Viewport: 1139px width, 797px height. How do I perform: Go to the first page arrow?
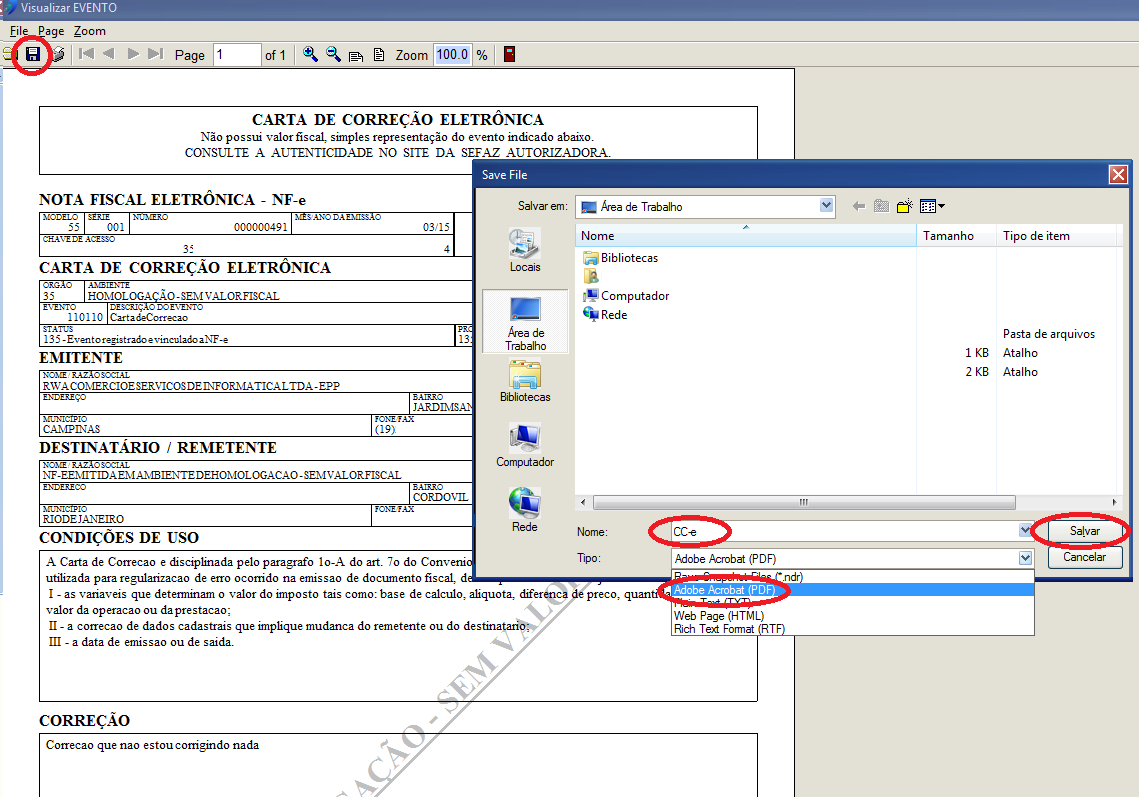(x=86, y=54)
